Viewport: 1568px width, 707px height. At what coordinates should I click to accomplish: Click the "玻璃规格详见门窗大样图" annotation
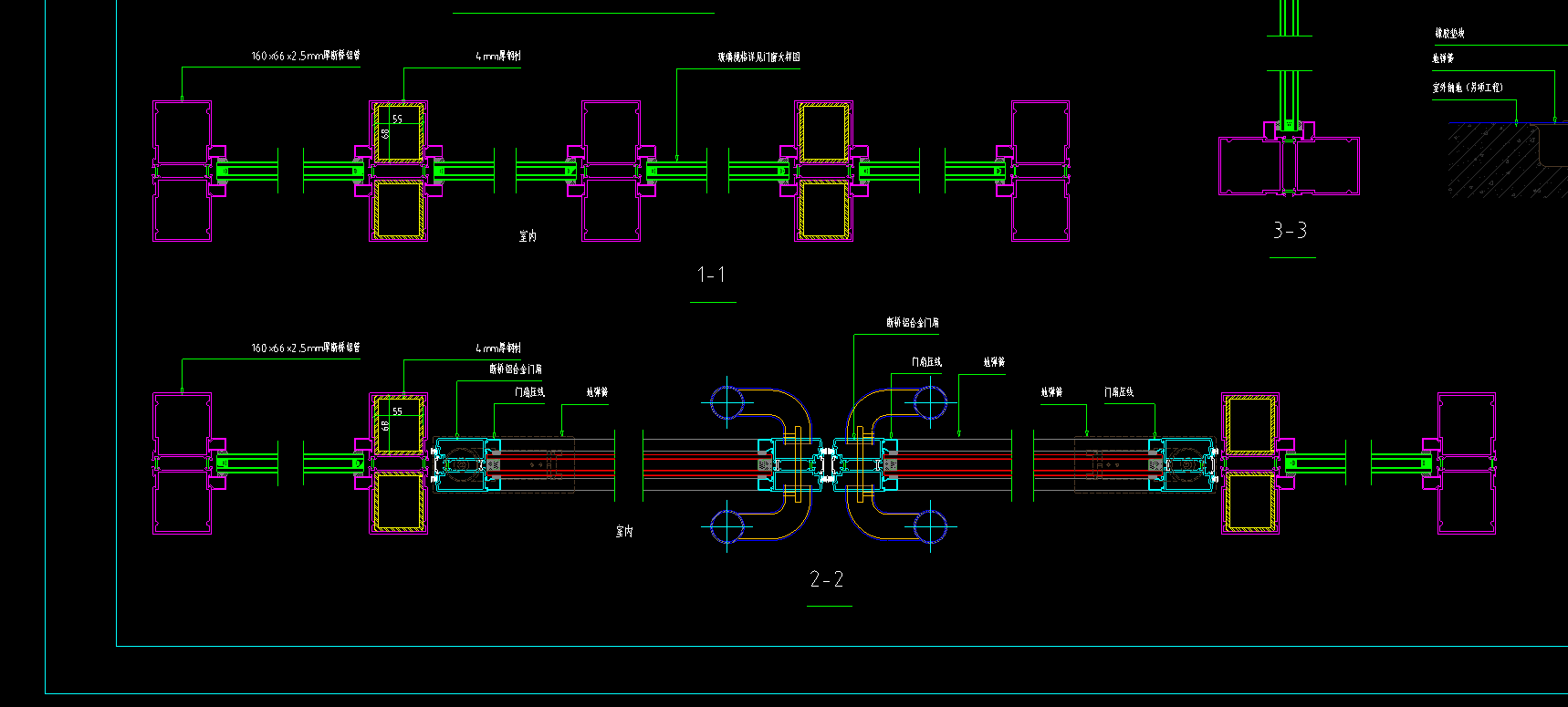(758, 57)
